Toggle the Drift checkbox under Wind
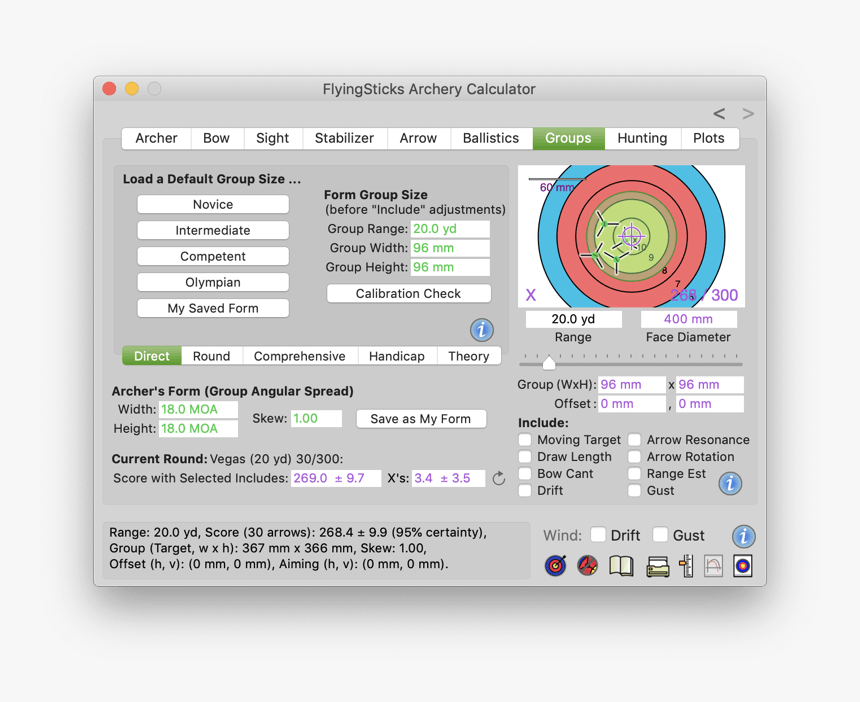 click(598, 535)
